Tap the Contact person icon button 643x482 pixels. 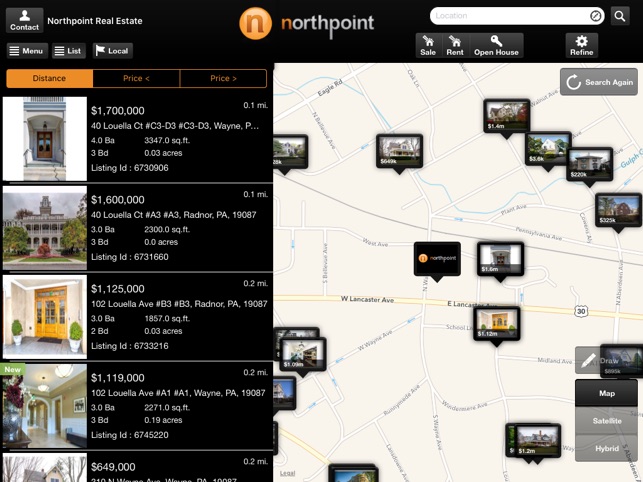click(x=25, y=20)
